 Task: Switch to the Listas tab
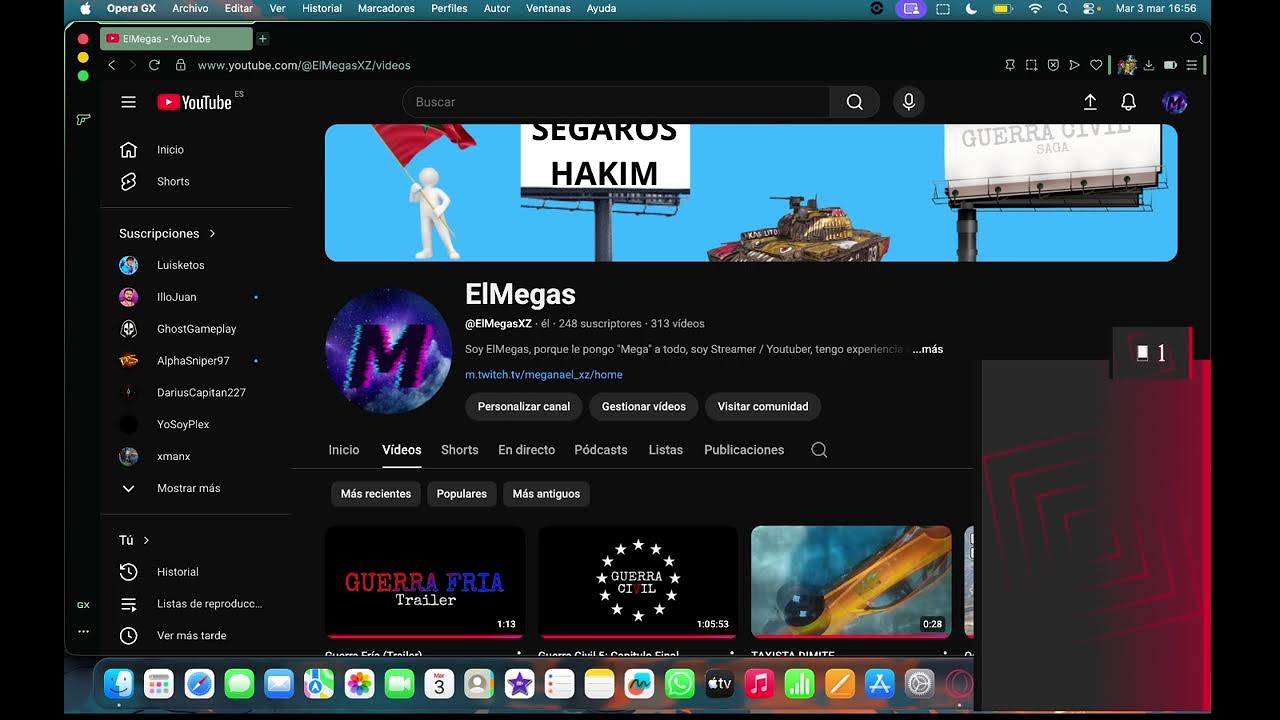tap(665, 450)
